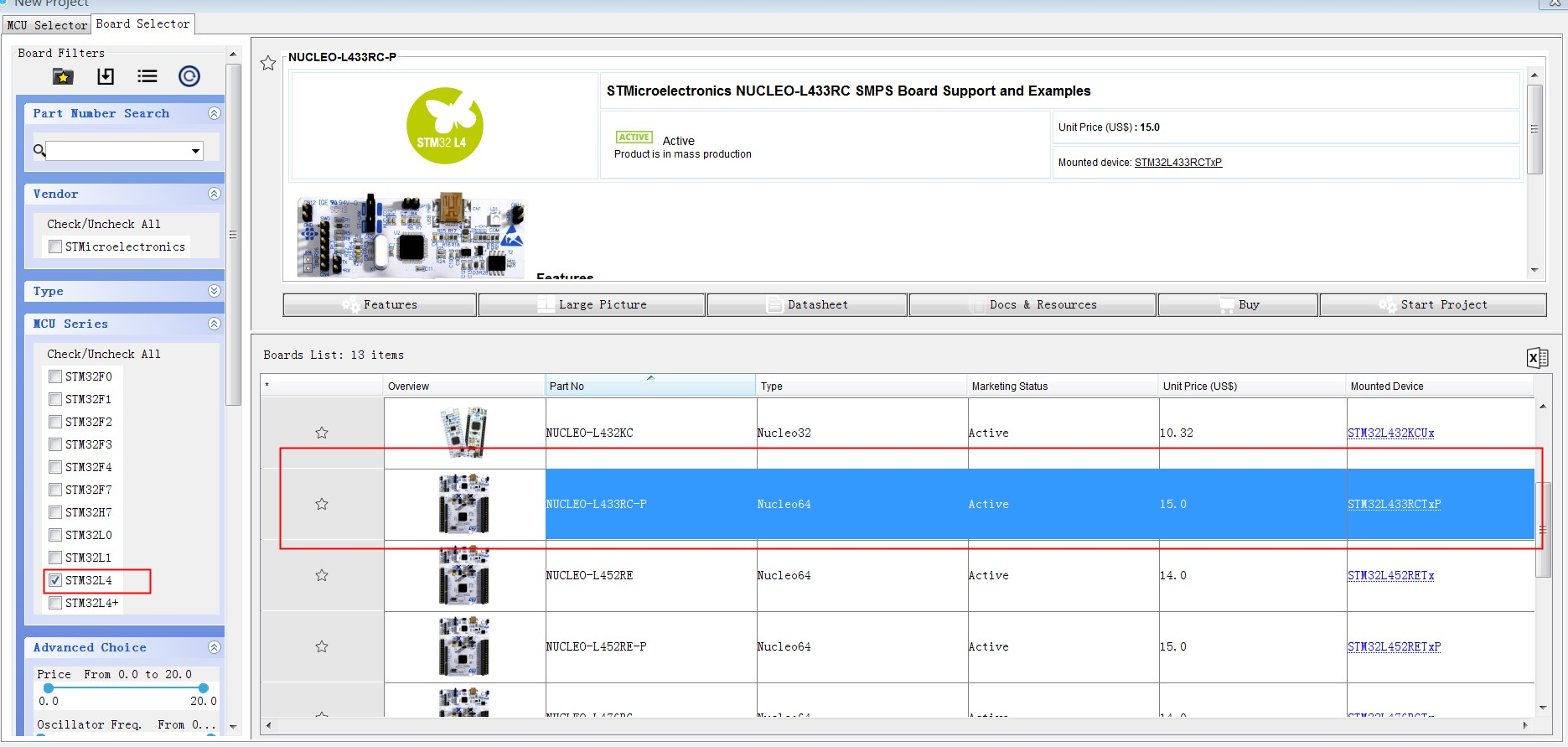Screen dimensions: 1568x747
Task: Collapse the MCU Series filter section
Action: (215, 324)
